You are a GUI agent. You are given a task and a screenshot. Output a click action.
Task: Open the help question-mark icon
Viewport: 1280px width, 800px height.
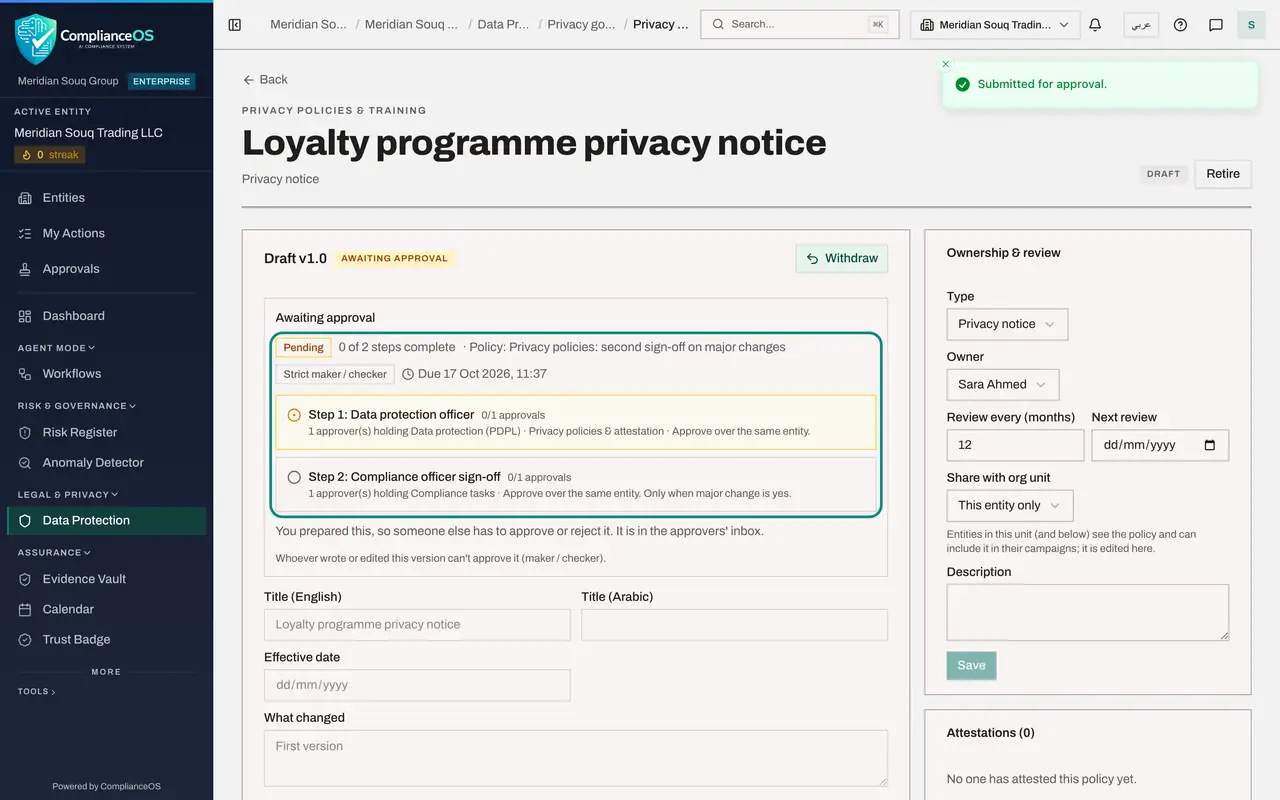pos(1180,25)
